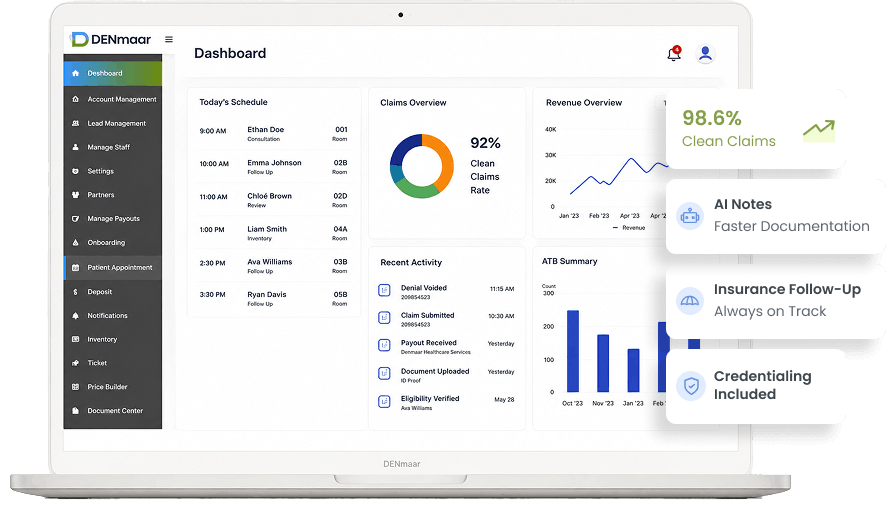Open Price Builder menu item label
The width and height of the screenshot is (889, 520).
pos(107,387)
